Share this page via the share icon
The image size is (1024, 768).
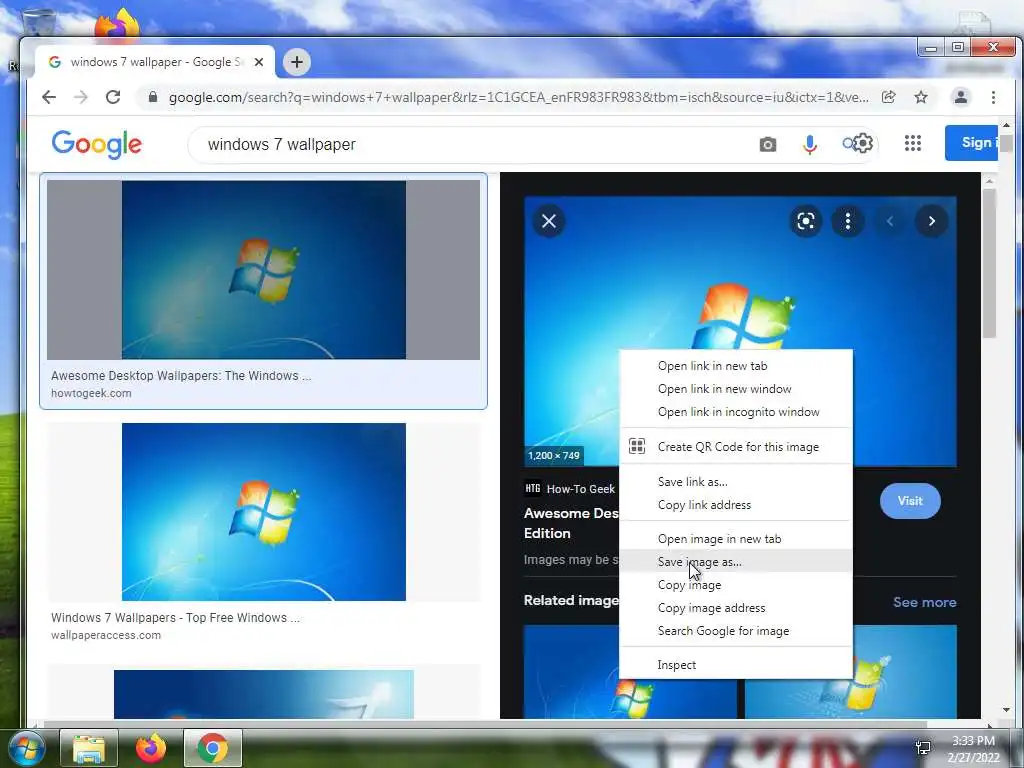pos(888,97)
